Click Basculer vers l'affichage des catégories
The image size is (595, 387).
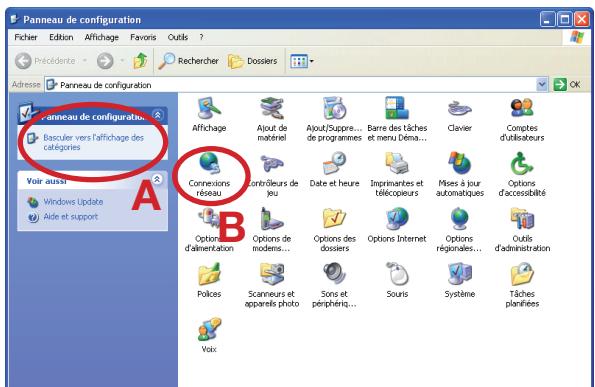[x=93, y=142]
